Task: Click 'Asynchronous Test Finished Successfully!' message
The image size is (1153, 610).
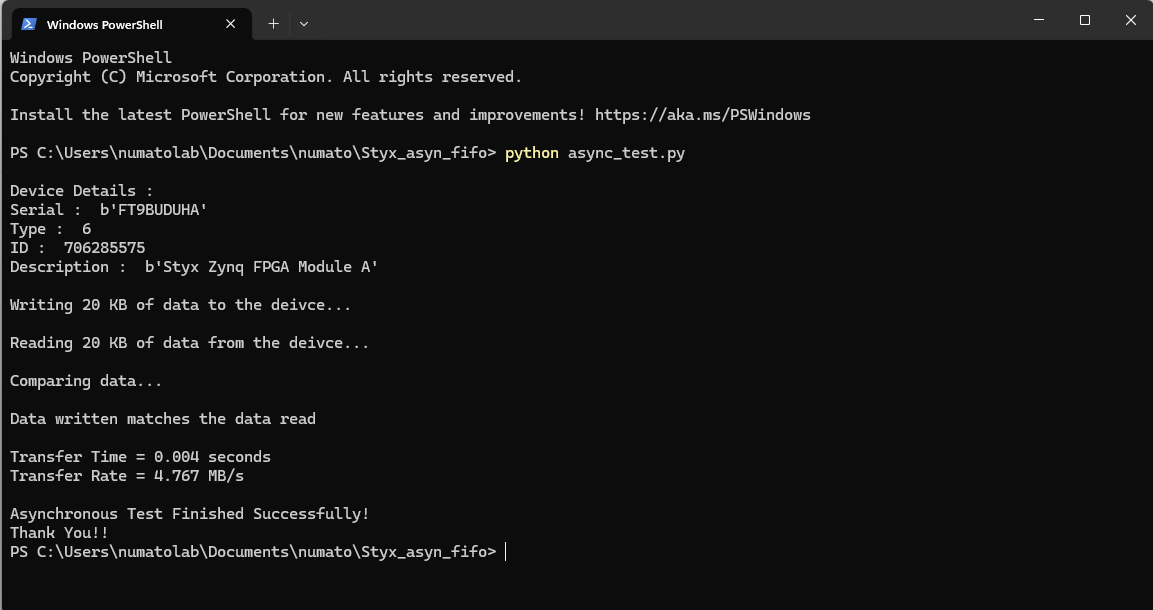Action: [190, 514]
